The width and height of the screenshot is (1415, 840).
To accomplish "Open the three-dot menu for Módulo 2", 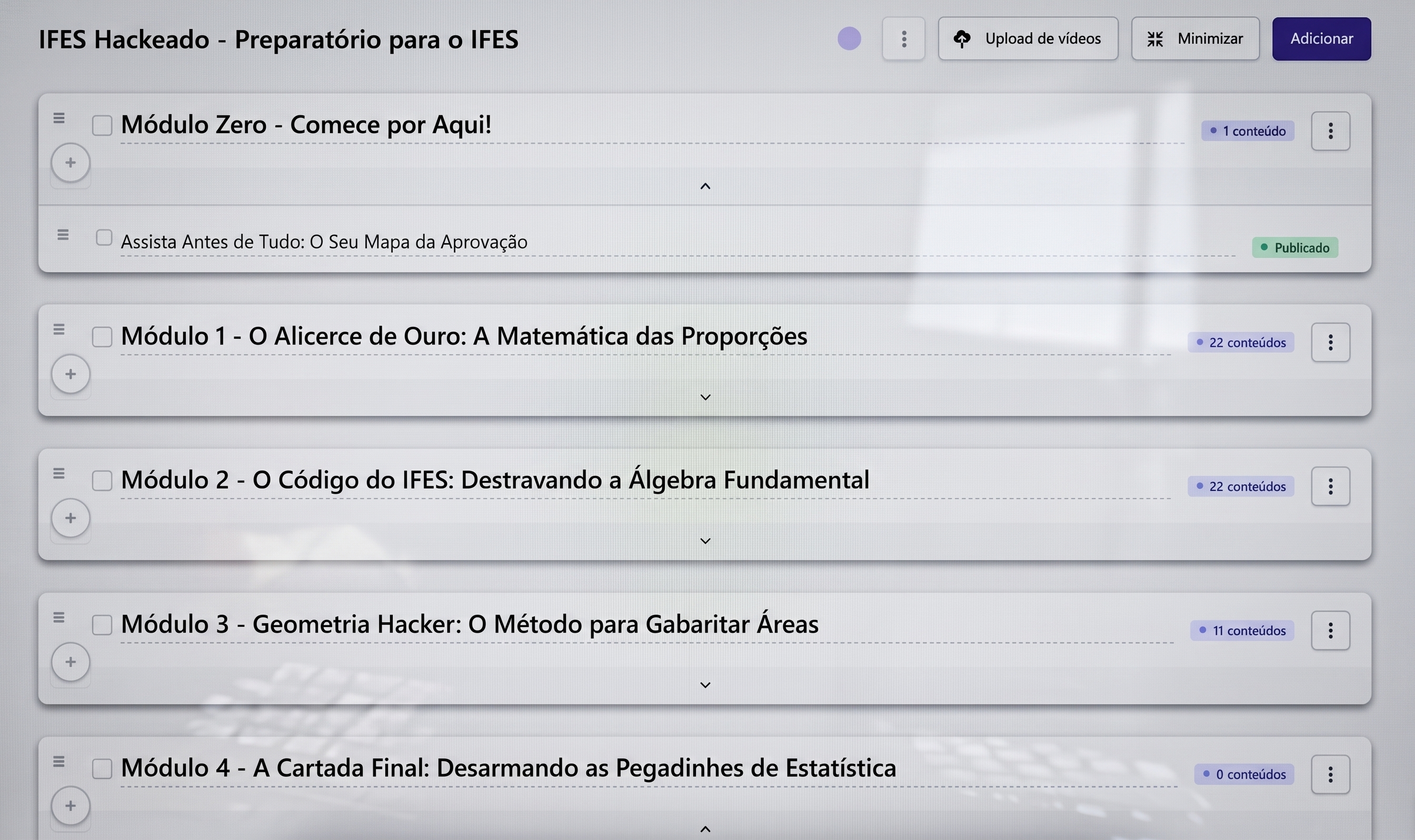I will [1330, 486].
